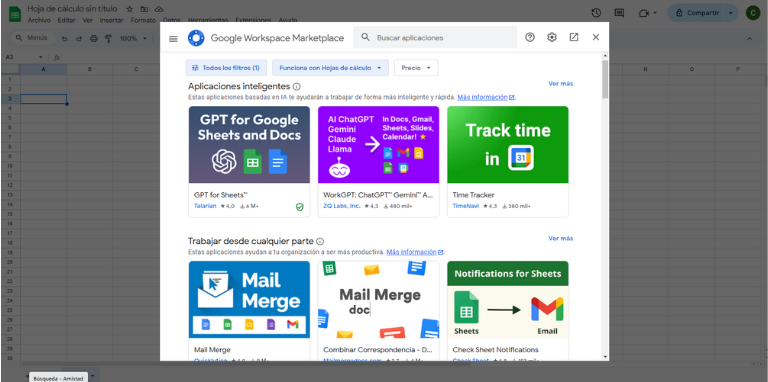Screen dimensions: 768x382
Task: Click the GPT for Sheets title
Action: pos(220,195)
